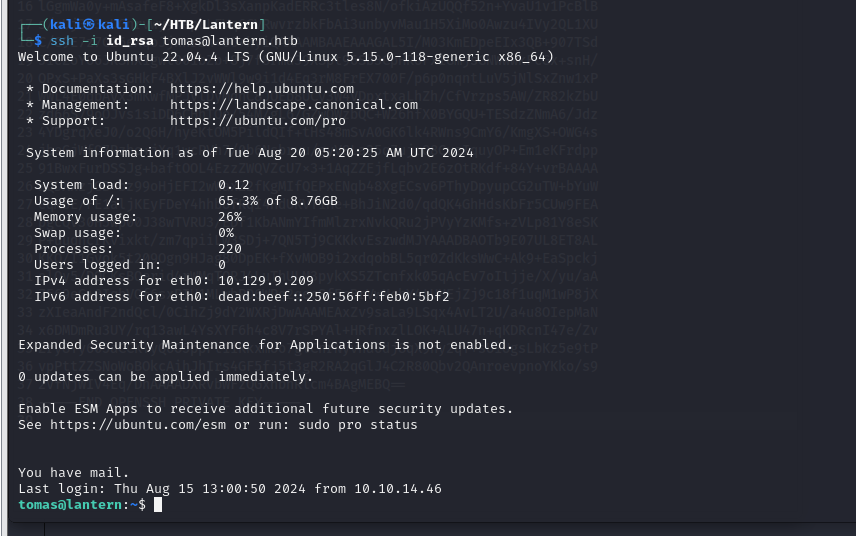856x536 pixels.
Task: Click the '0 updates can be applied' line
Action: (x=166, y=377)
